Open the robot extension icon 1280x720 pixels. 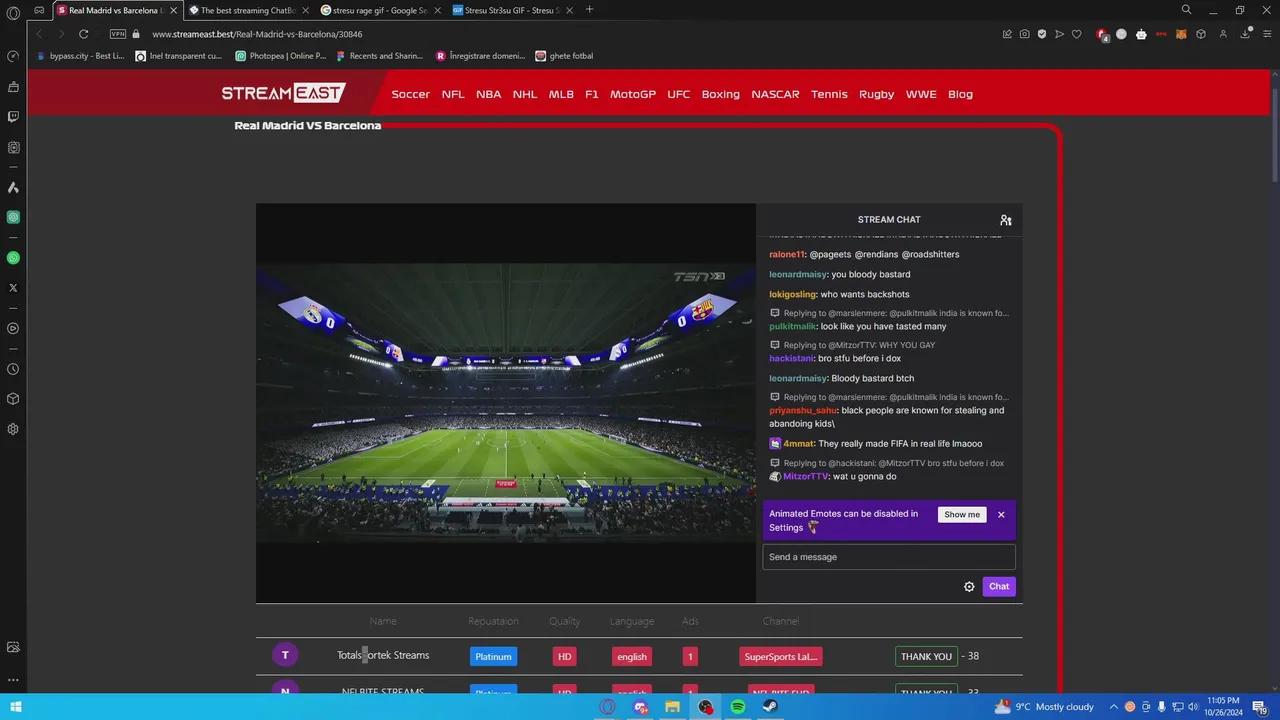[1141, 34]
